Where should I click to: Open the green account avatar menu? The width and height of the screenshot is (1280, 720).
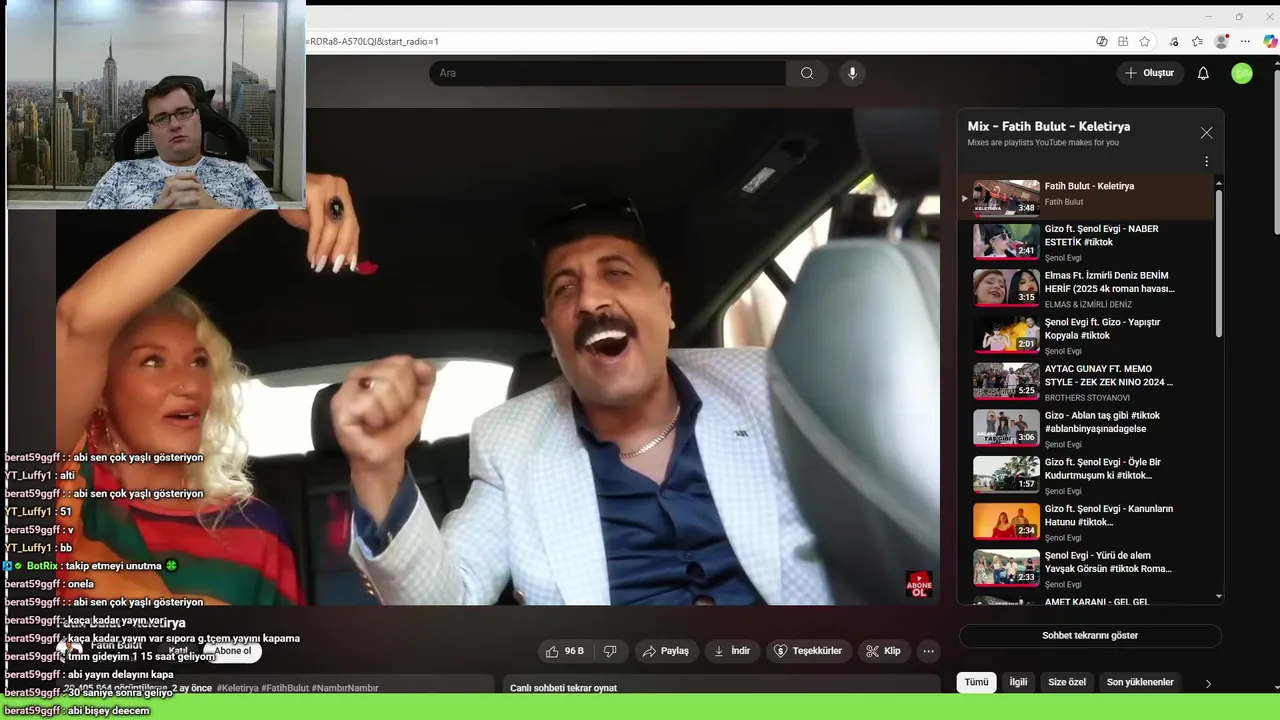[x=1242, y=73]
